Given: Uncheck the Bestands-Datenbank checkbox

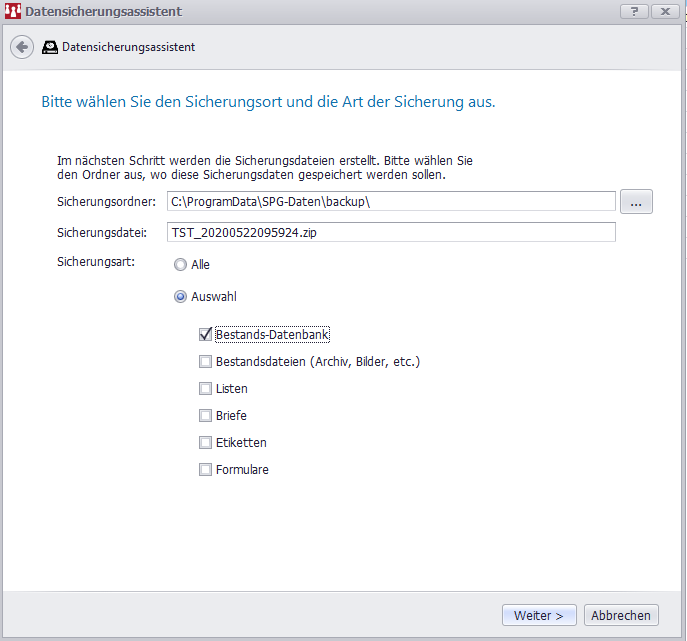Looking at the screenshot, I should click(x=206, y=334).
